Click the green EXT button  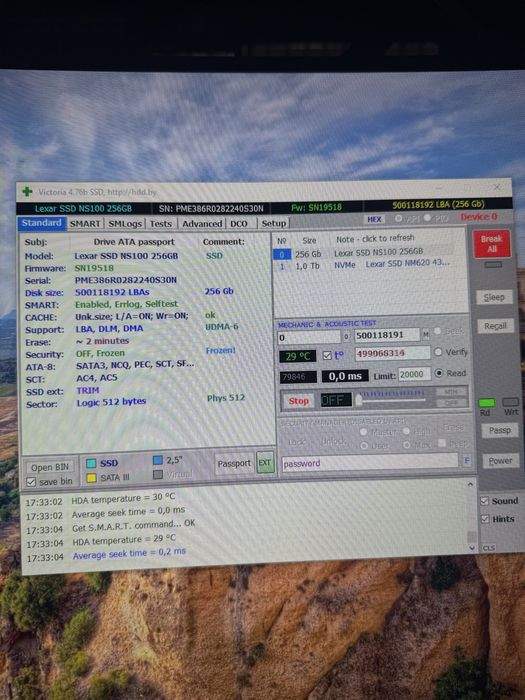tap(265, 462)
